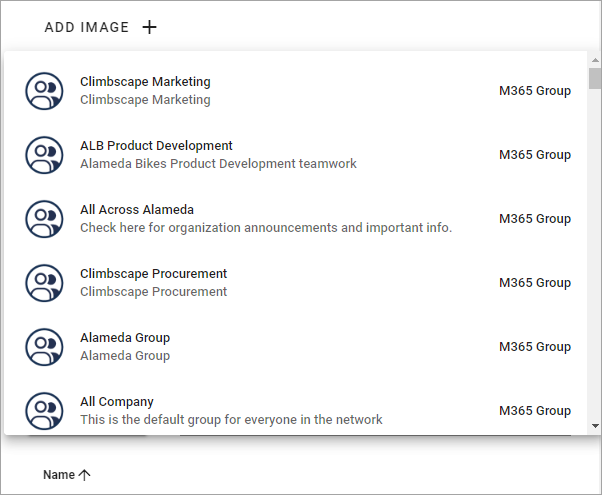Click the ALB Product Development group avatar icon
Screen dimensions: 602x495
click(45, 155)
